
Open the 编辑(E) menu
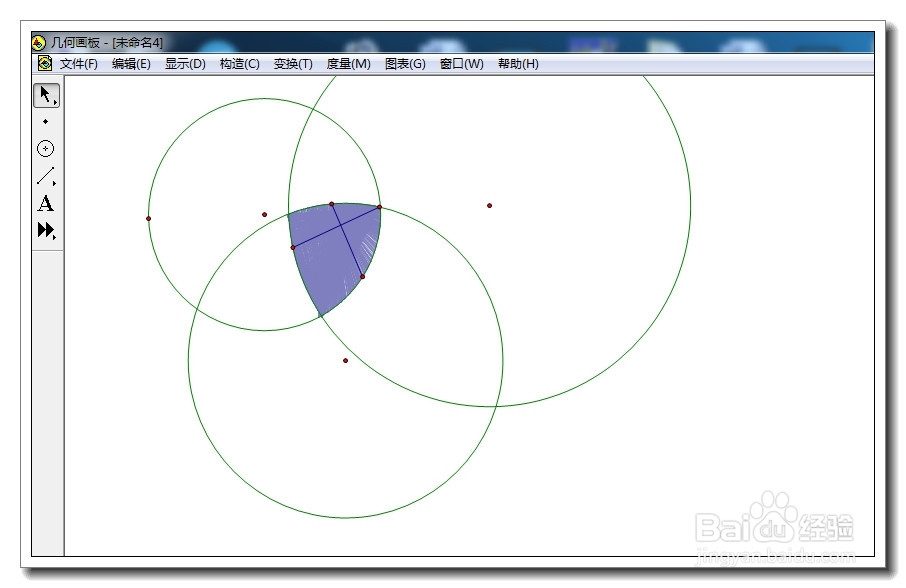[131, 64]
